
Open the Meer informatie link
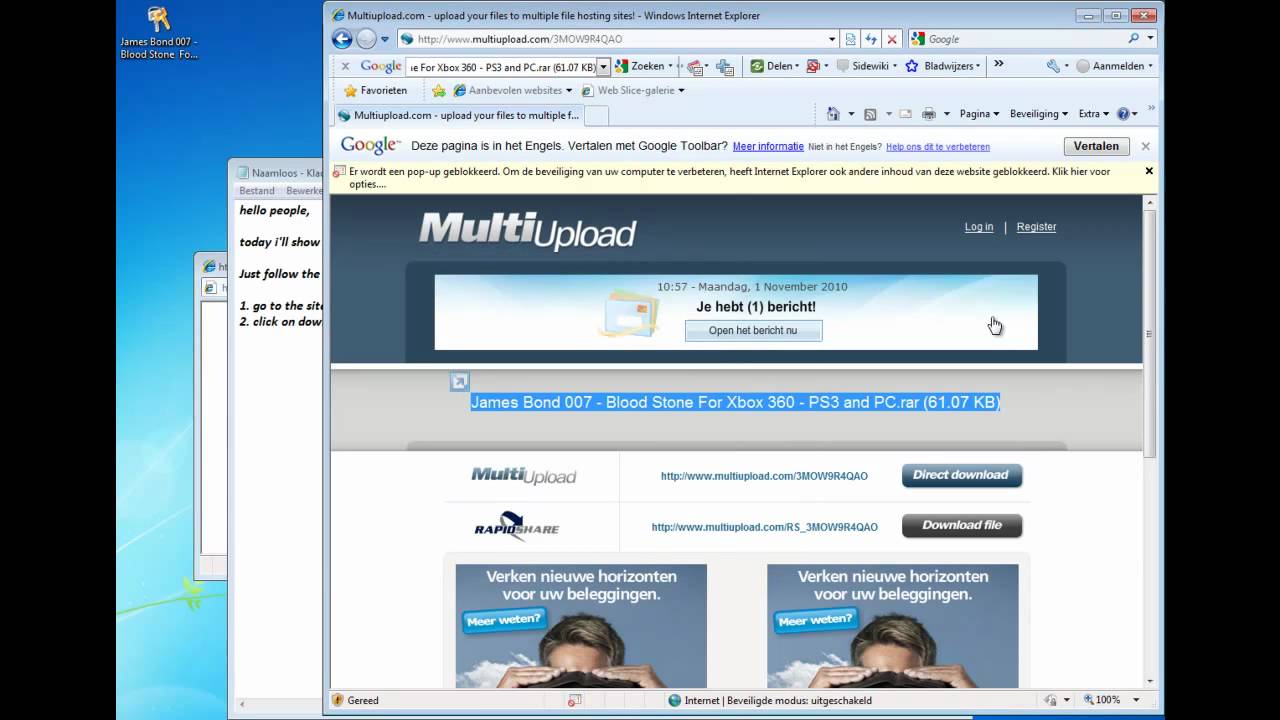point(768,146)
